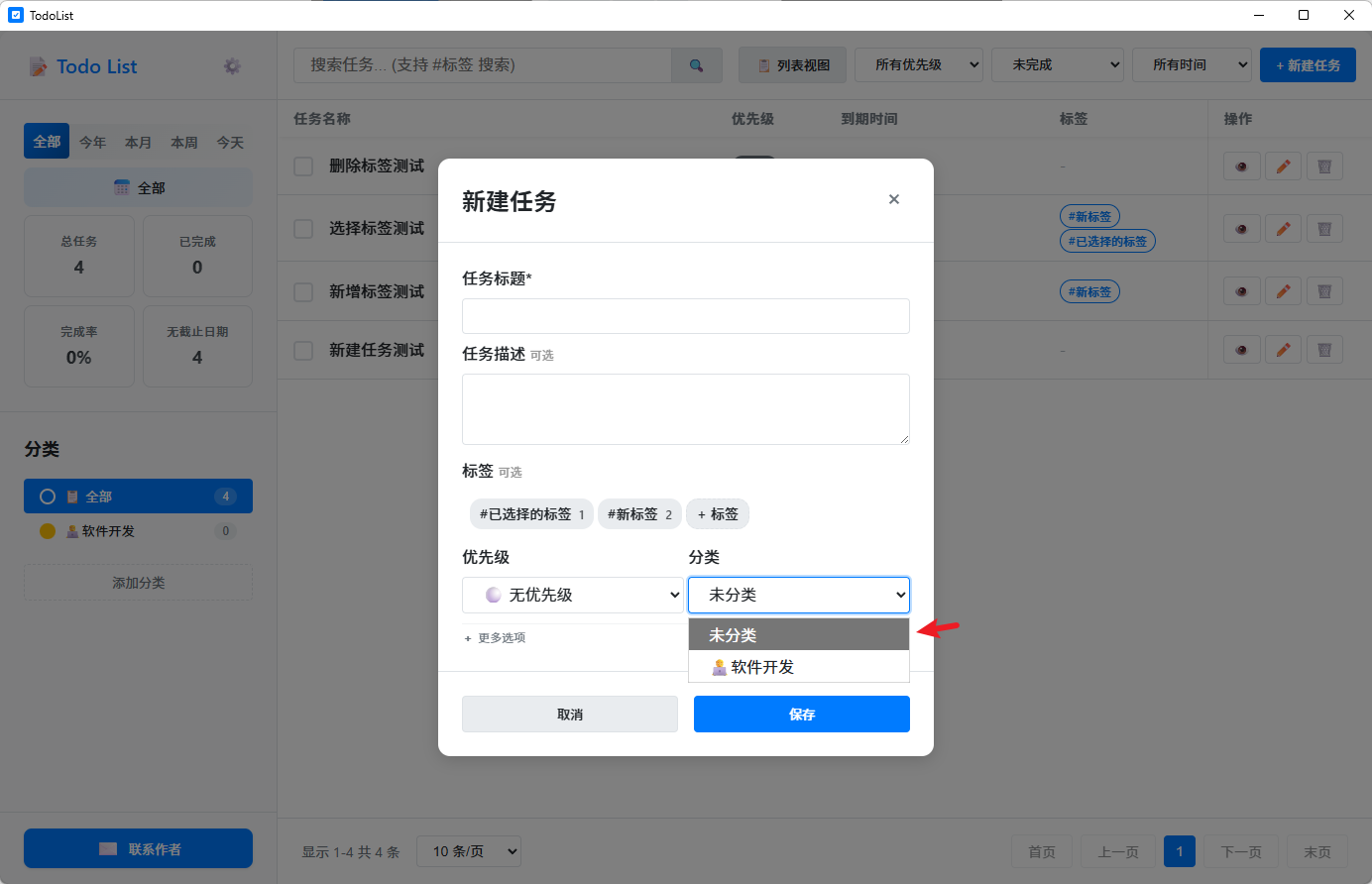Image resolution: width=1372 pixels, height=884 pixels.
Task: Check the 新增标签测试 task checkbox
Action: click(303, 292)
